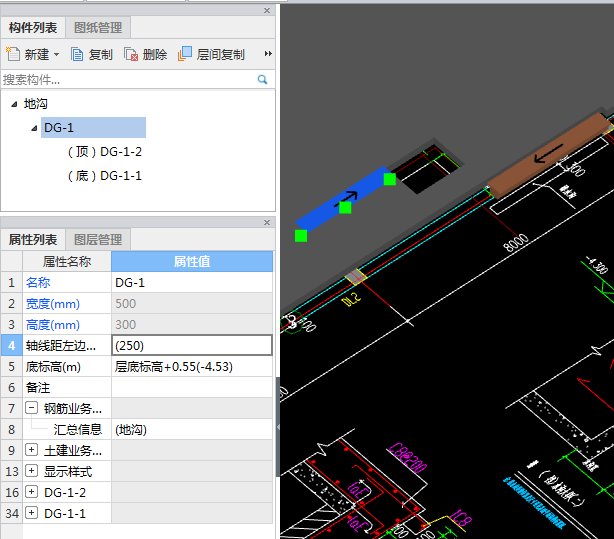Screen dimensions: 614x539
Task: Click the green grip at the trench's lower-left end
Action: tap(301, 236)
